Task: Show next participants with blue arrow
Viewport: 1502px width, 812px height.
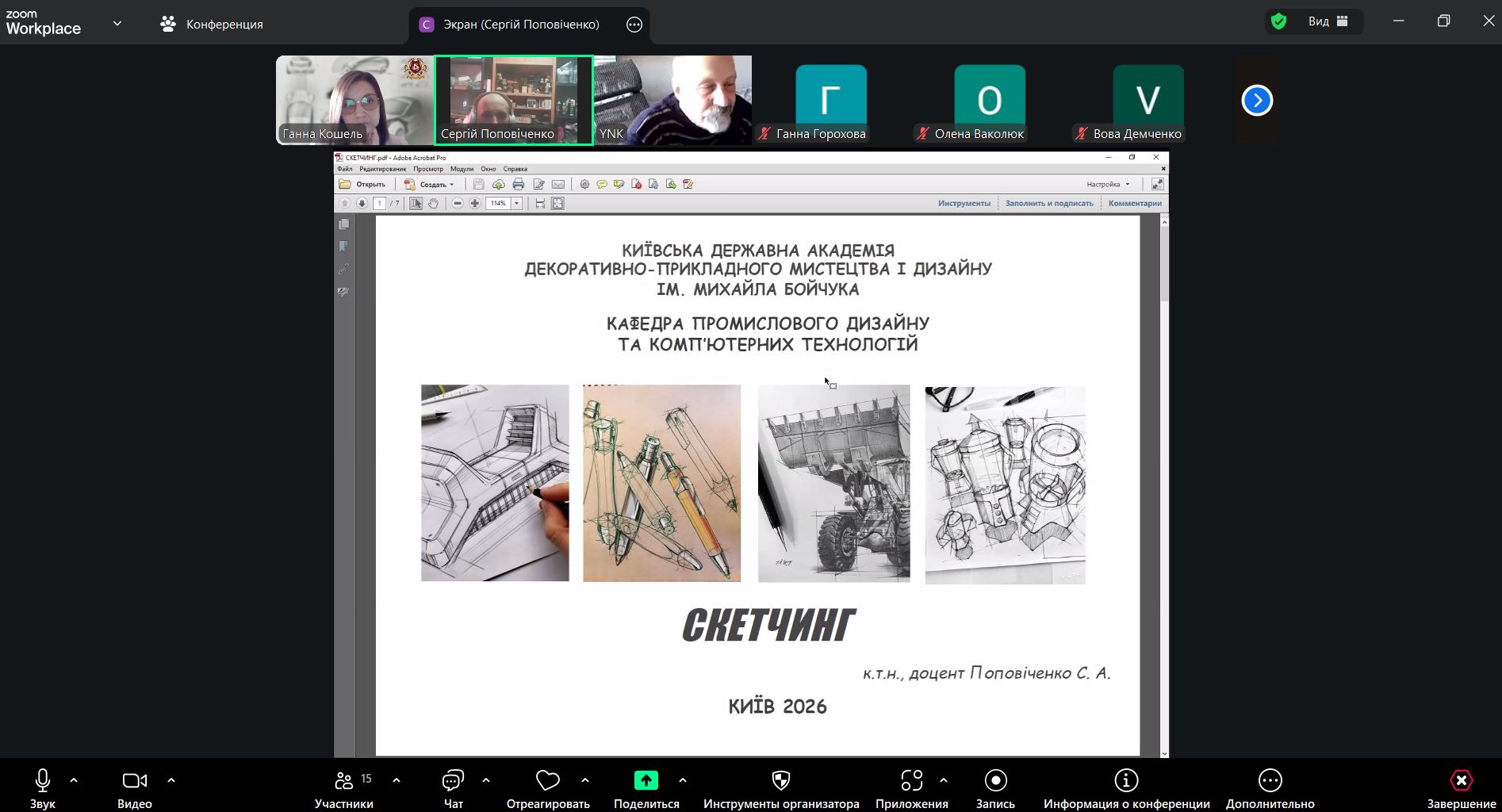Action: tap(1257, 101)
